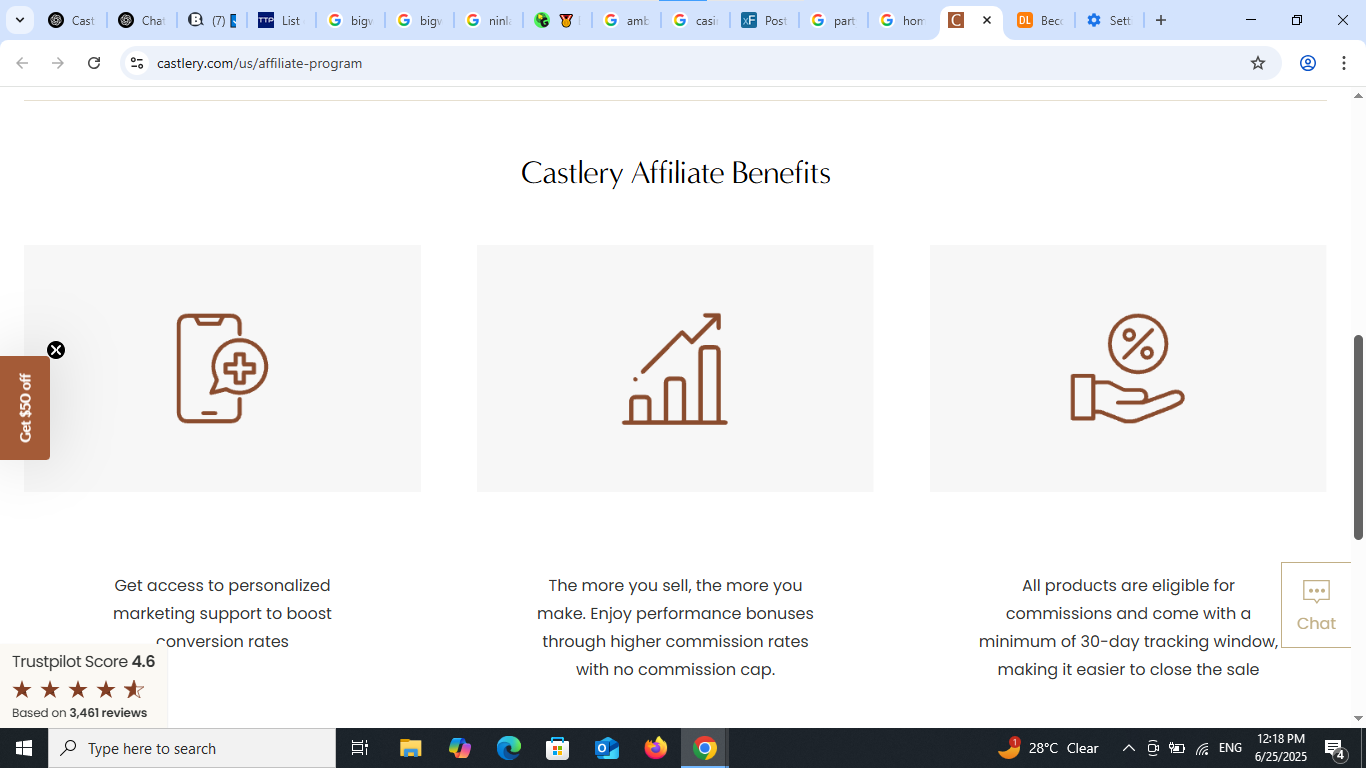The width and height of the screenshot is (1366, 768).
Task: Switch to the List tab
Action: [281, 20]
